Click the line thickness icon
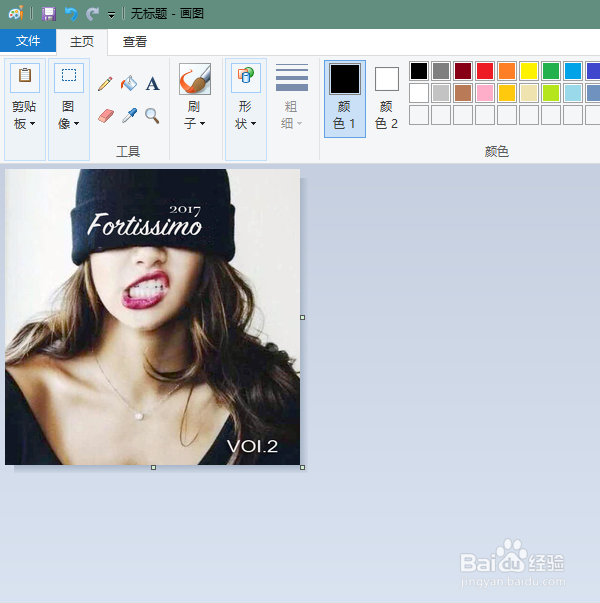This screenshot has height=603, width=600. coord(292,77)
